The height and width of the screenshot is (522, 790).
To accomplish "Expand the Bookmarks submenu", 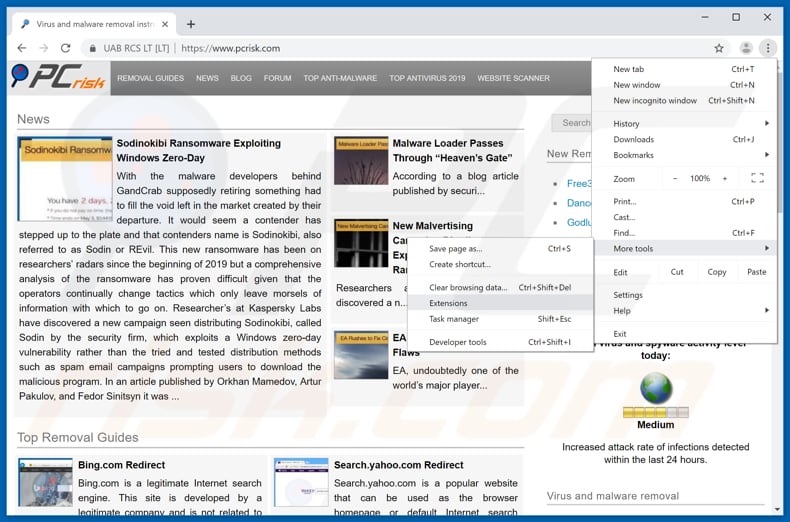I will (x=684, y=155).
